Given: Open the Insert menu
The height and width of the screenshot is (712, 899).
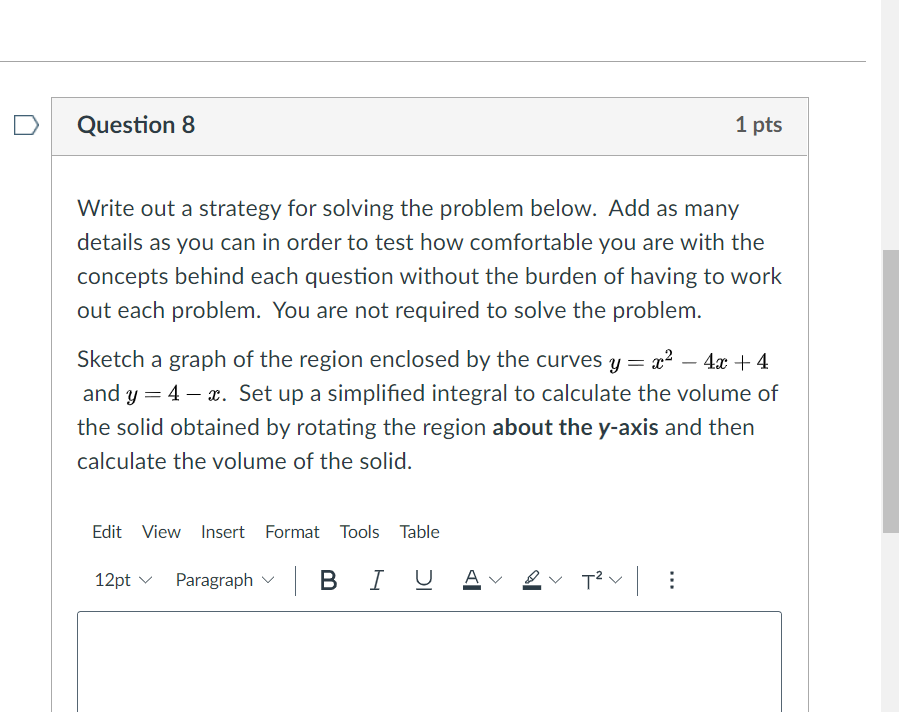Looking at the screenshot, I should (222, 532).
